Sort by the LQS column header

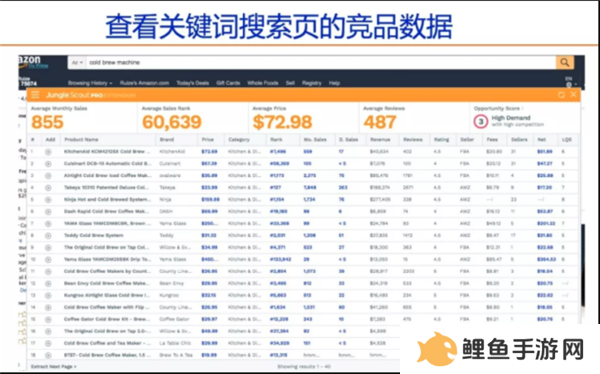pyautogui.click(x=567, y=140)
